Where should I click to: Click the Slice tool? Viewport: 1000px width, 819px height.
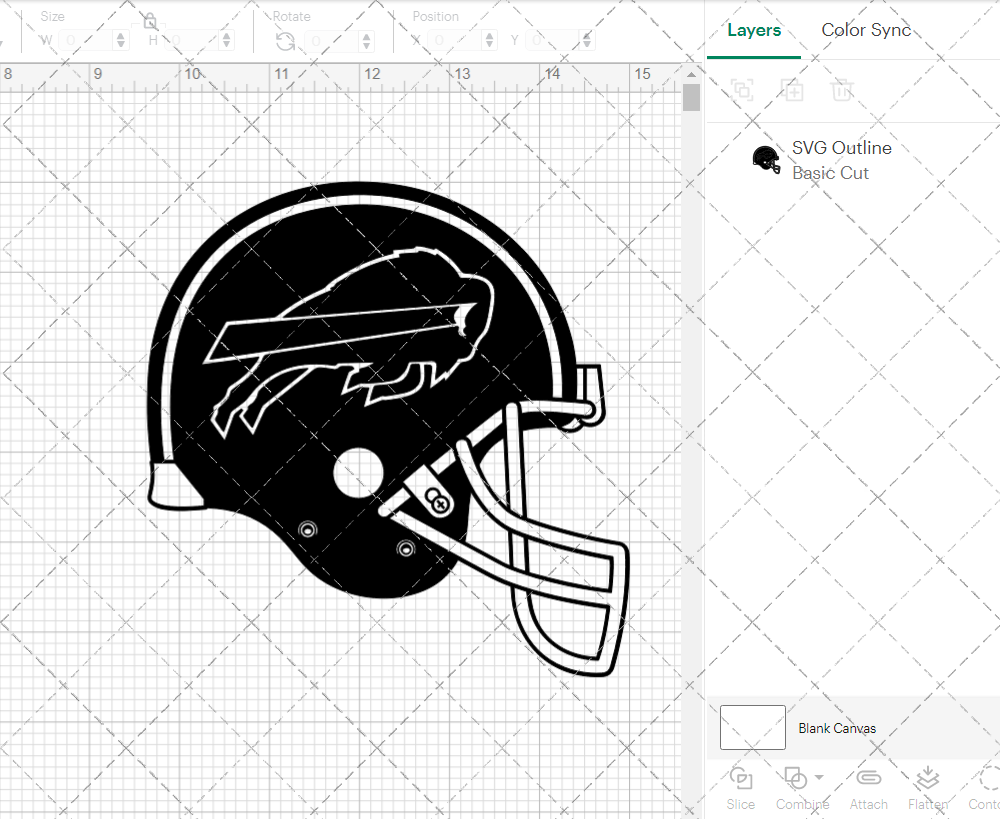pos(740,788)
